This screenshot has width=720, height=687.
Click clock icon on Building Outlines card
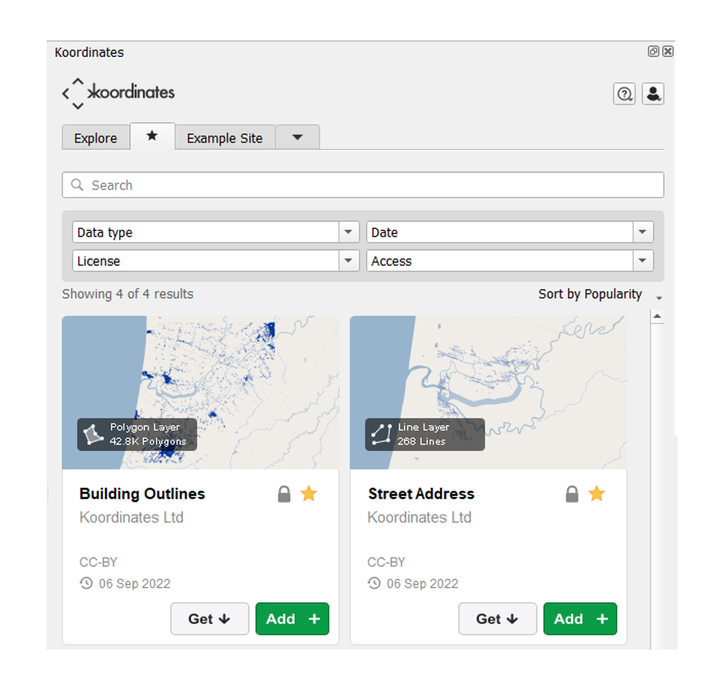pos(86,583)
